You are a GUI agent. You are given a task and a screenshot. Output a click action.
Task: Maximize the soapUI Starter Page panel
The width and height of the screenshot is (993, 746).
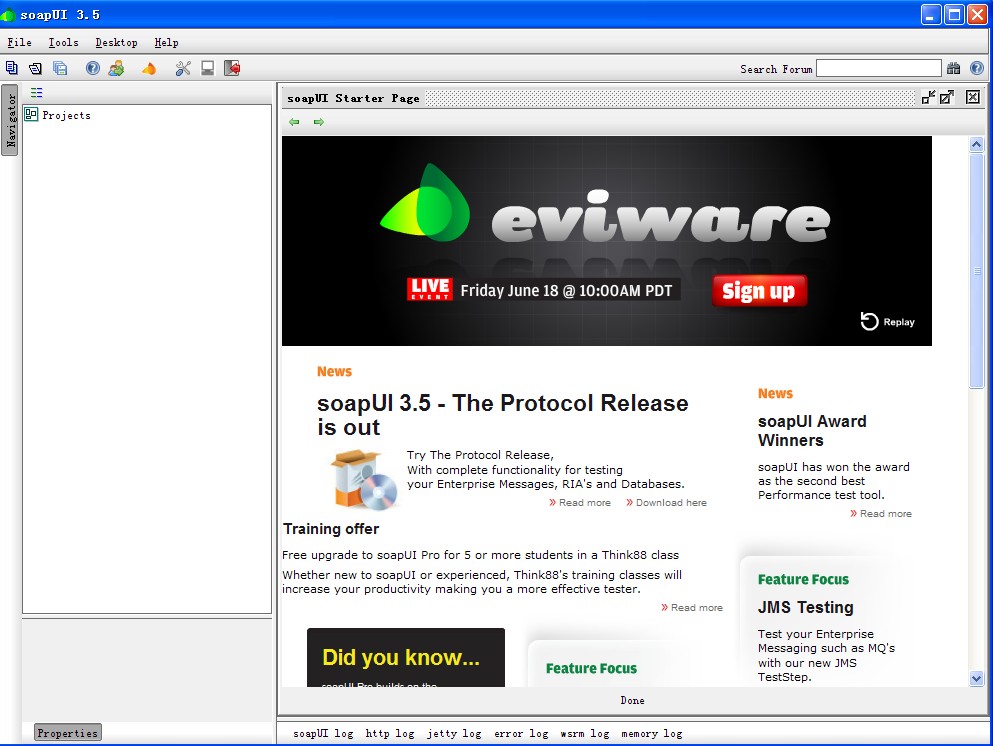[947, 97]
